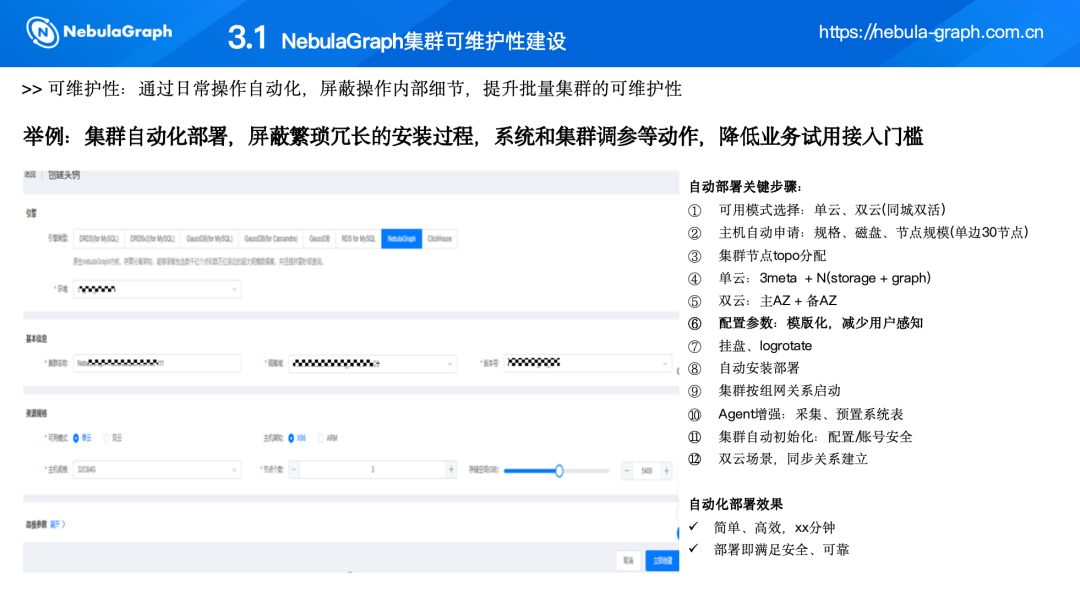
Task: Select the DRDSv2(for MySQL) engine type
Action: point(152,239)
